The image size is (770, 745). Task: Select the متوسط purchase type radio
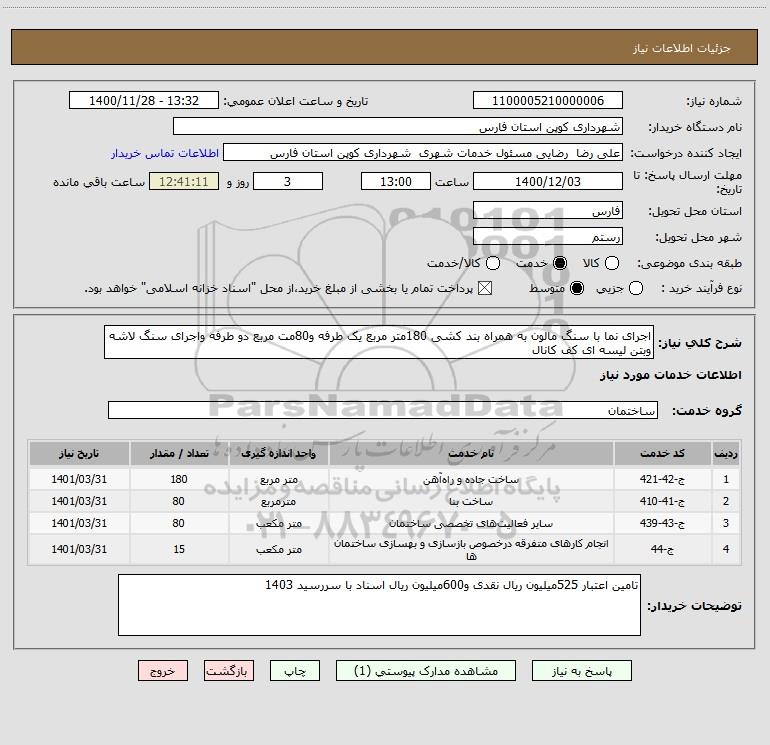pyautogui.click(x=577, y=288)
